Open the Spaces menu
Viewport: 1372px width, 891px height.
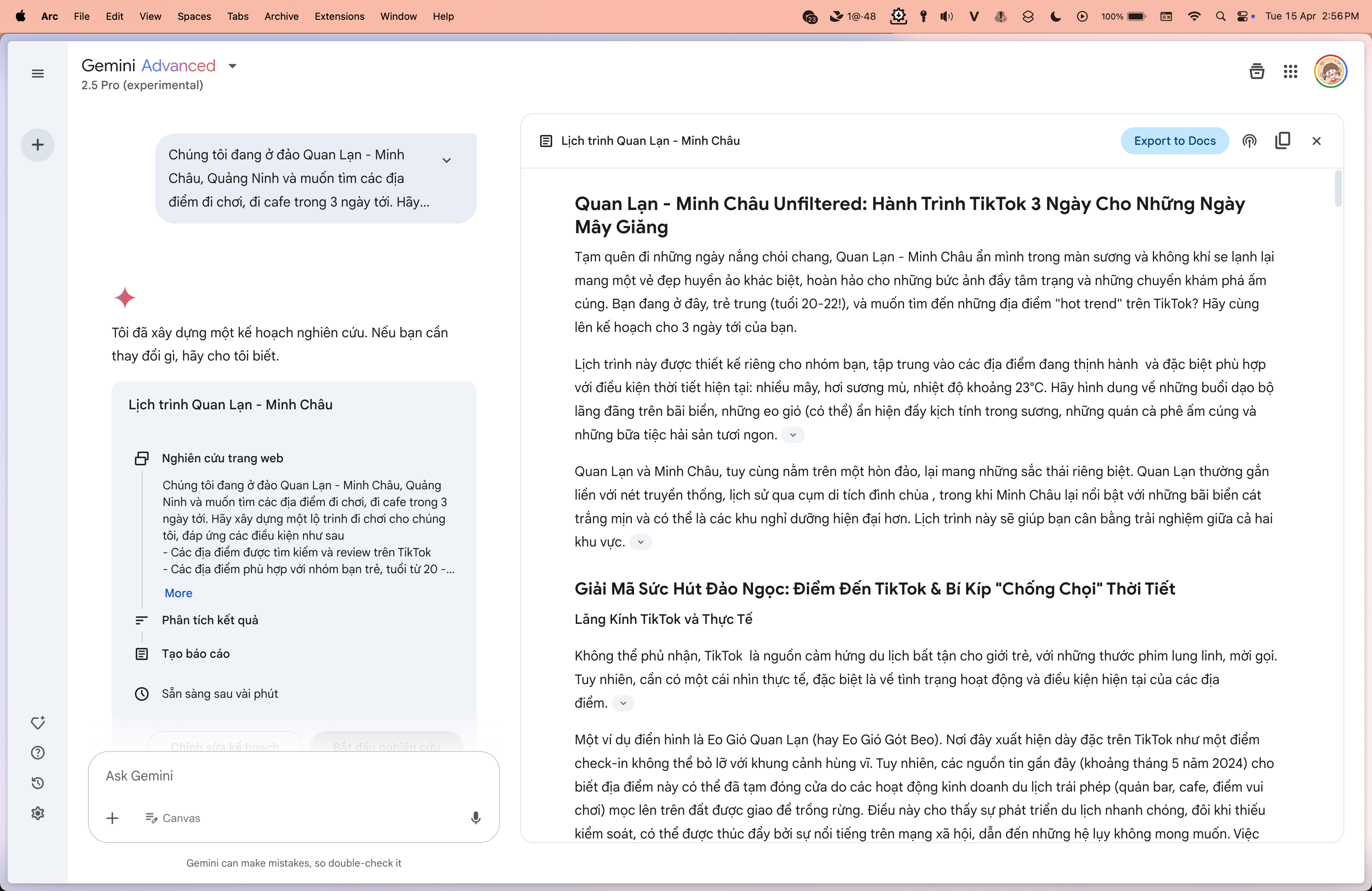coord(194,16)
